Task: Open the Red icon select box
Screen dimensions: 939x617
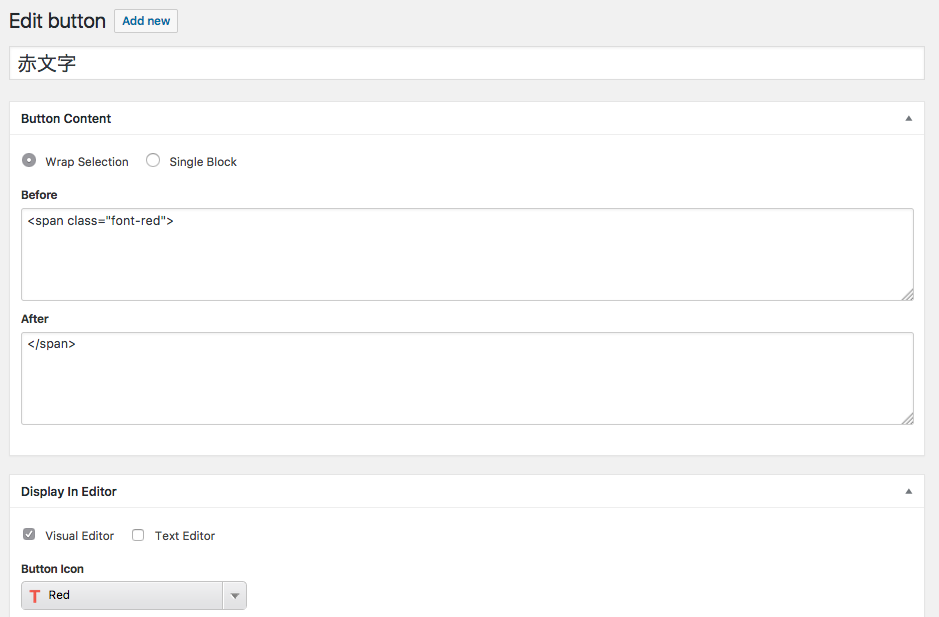Action: click(134, 595)
